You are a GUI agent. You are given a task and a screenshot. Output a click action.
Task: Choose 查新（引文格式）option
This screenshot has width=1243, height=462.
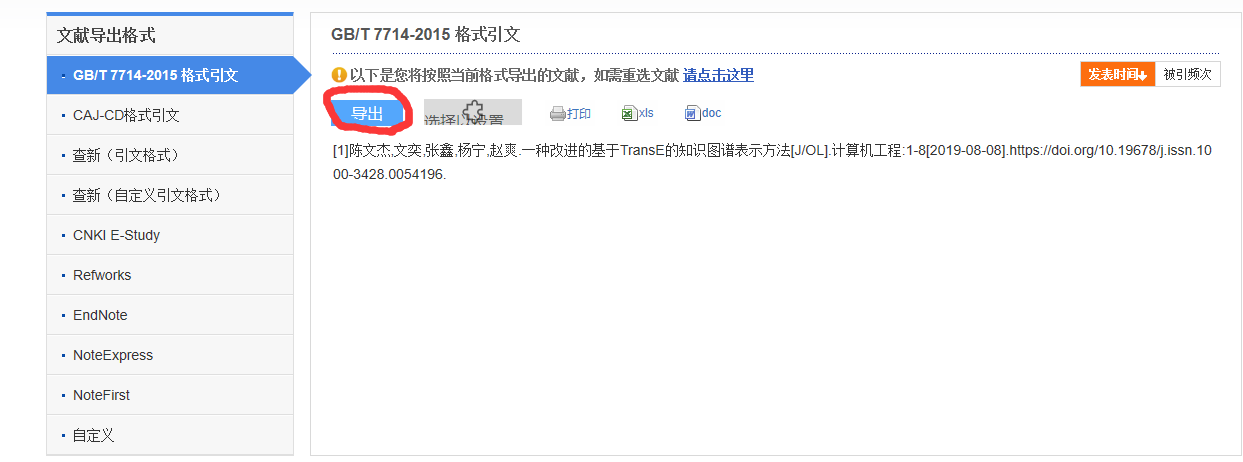coord(170,155)
